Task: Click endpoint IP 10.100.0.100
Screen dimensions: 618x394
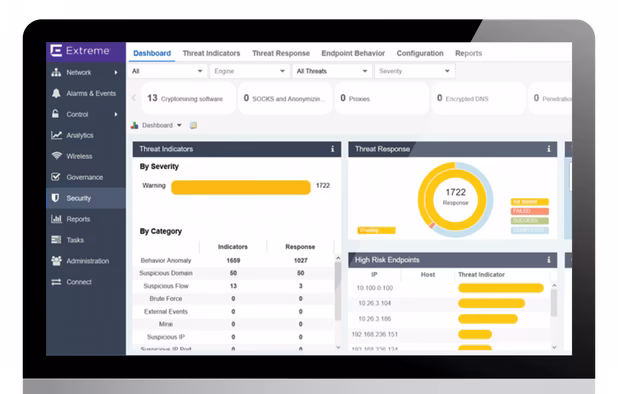Action: (374, 288)
